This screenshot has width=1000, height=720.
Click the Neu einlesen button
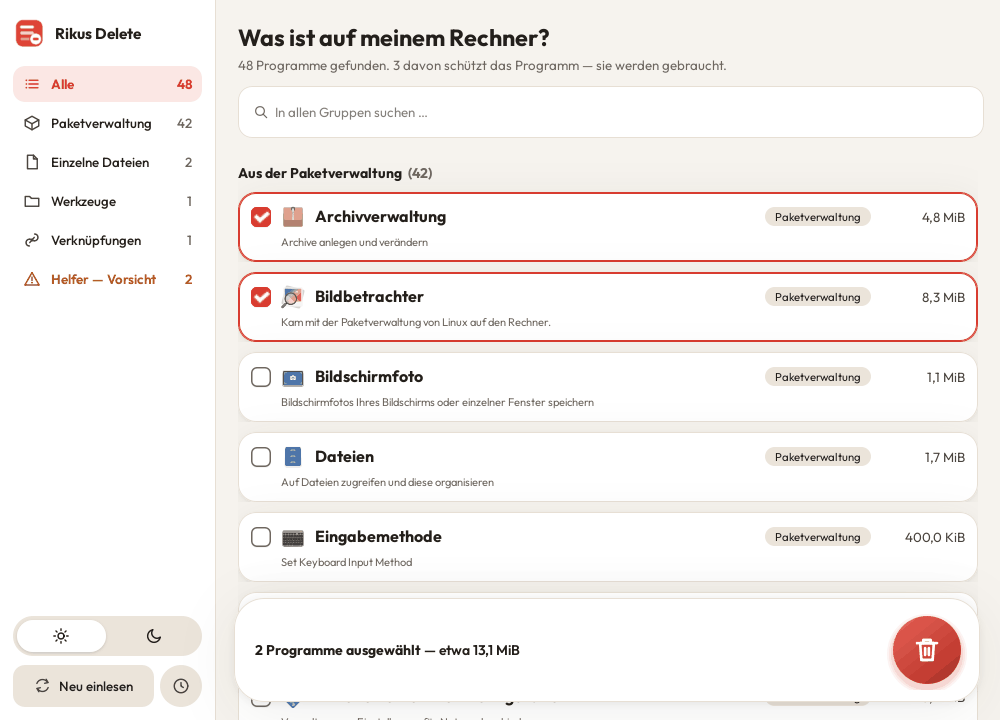tap(84, 686)
